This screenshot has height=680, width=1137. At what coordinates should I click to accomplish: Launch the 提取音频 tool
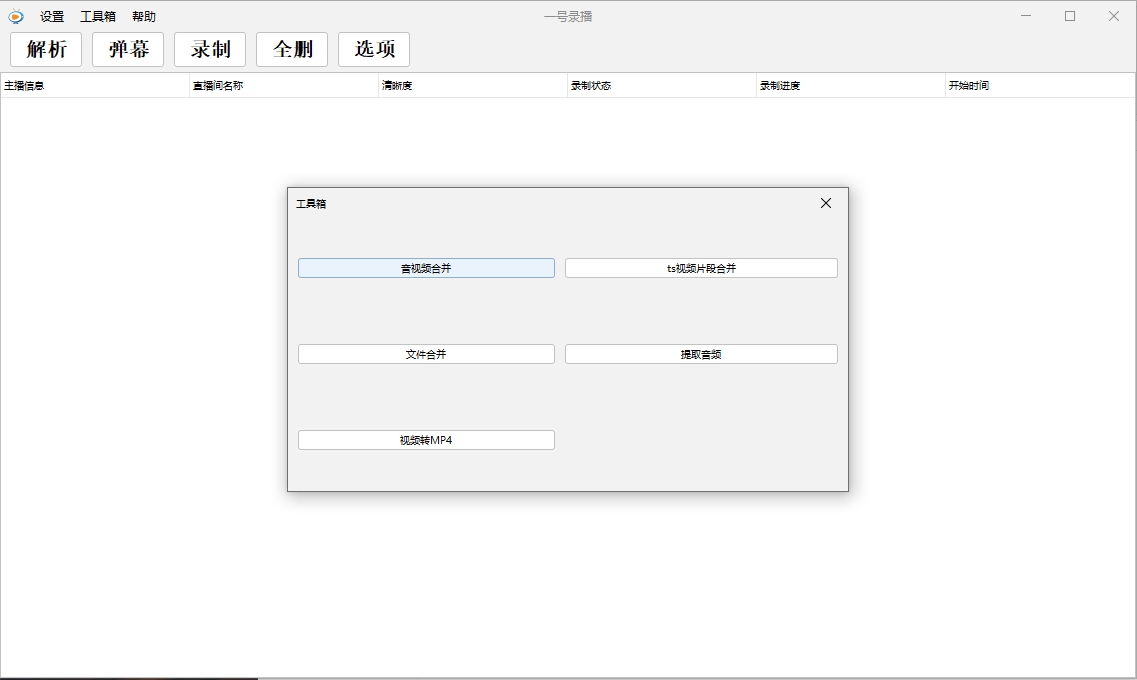pos(701,354)
